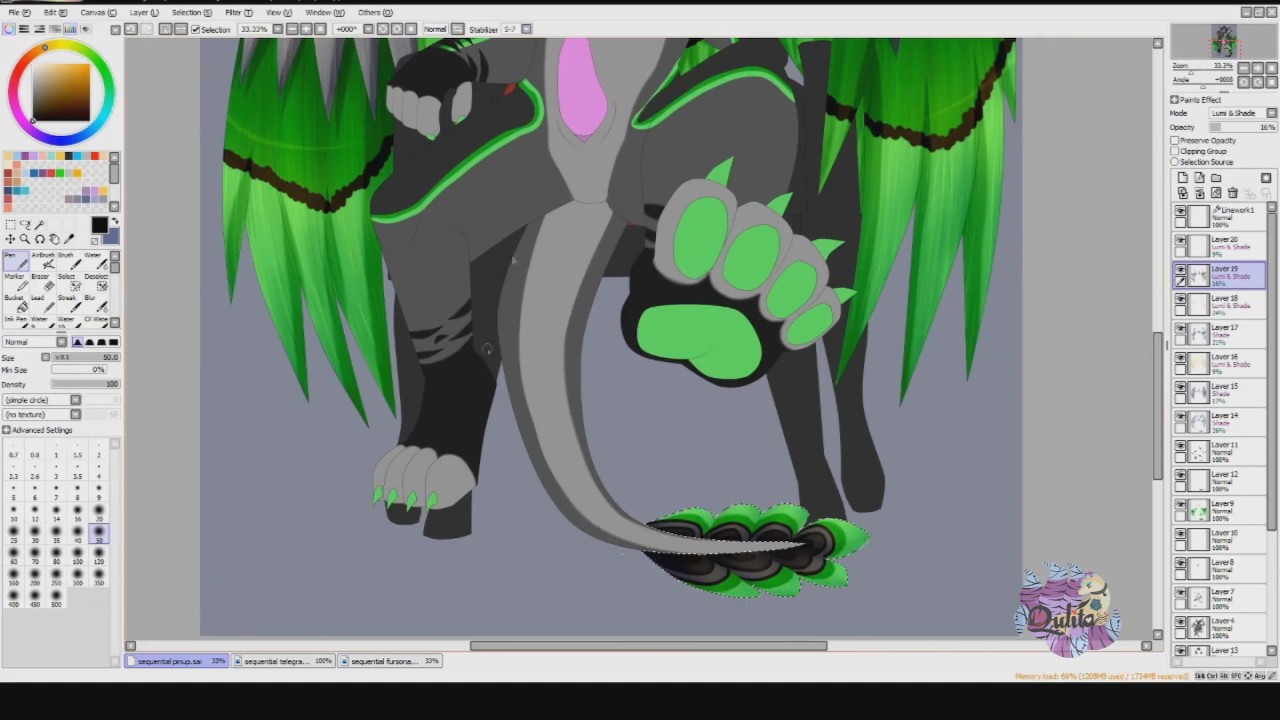
Task: Open the Stabilizer level dropdown
Action: tap(527, 30)
